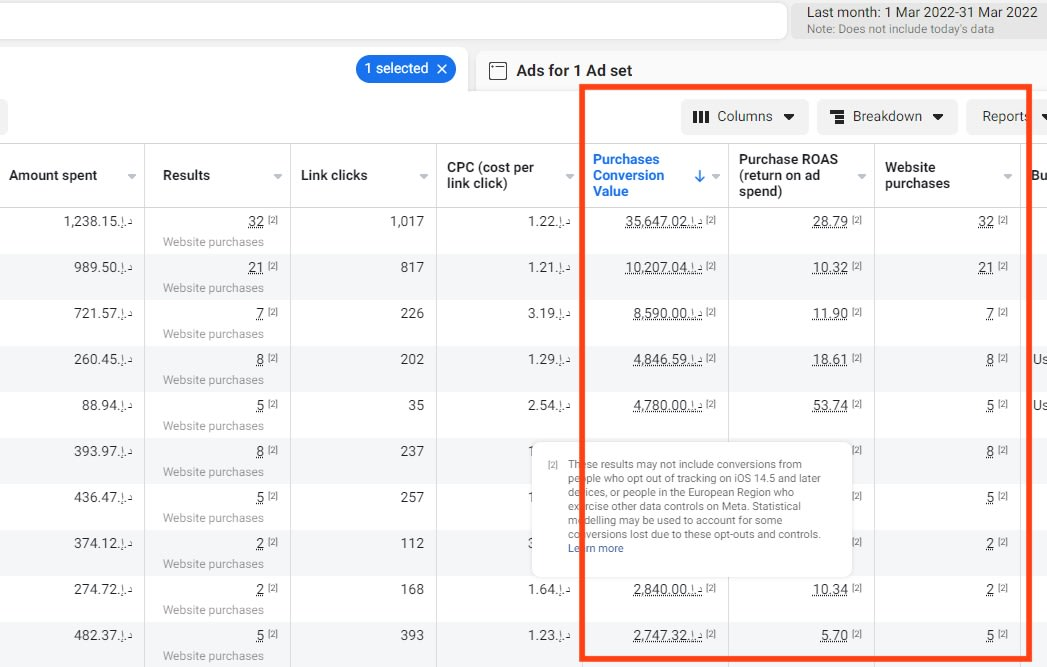Remove the '1 selected' filter with X
Image resolution: width=1047 pixels, height=667 pixels.
(441, 69)
